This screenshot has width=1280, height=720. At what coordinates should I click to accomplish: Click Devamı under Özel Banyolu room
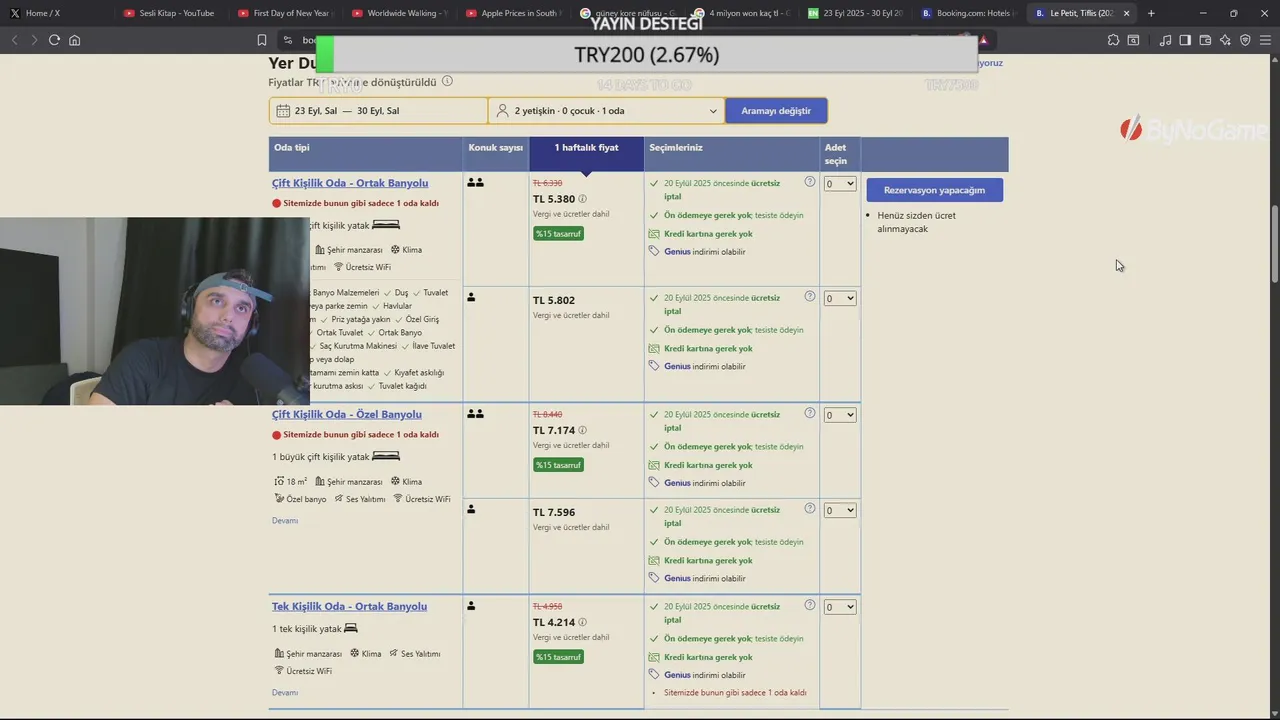285,521
